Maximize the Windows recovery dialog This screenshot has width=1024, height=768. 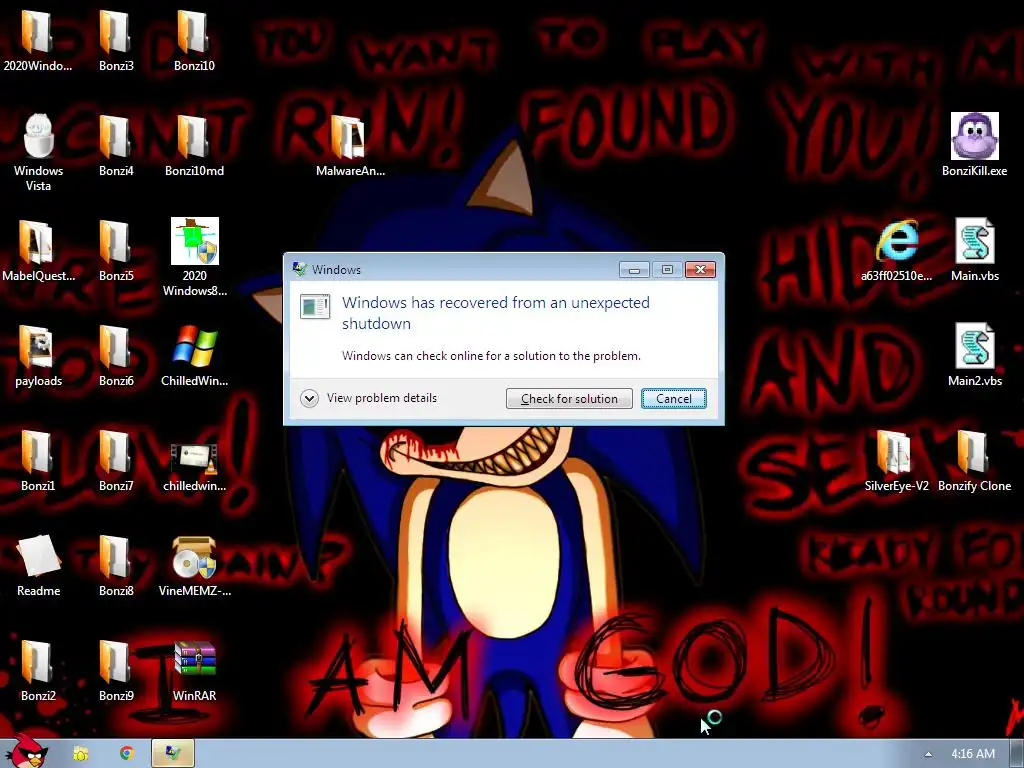pyautogui.click(x=667, y=269)
